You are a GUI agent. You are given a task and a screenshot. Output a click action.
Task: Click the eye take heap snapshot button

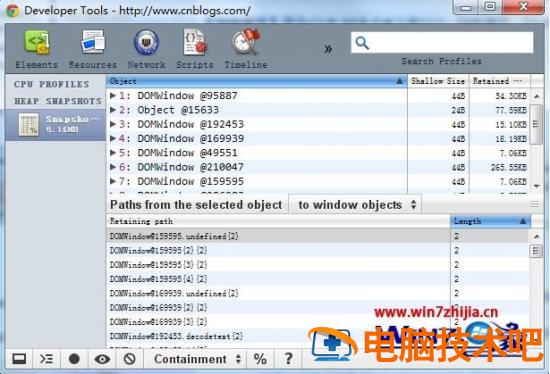(x=102, y=359)
